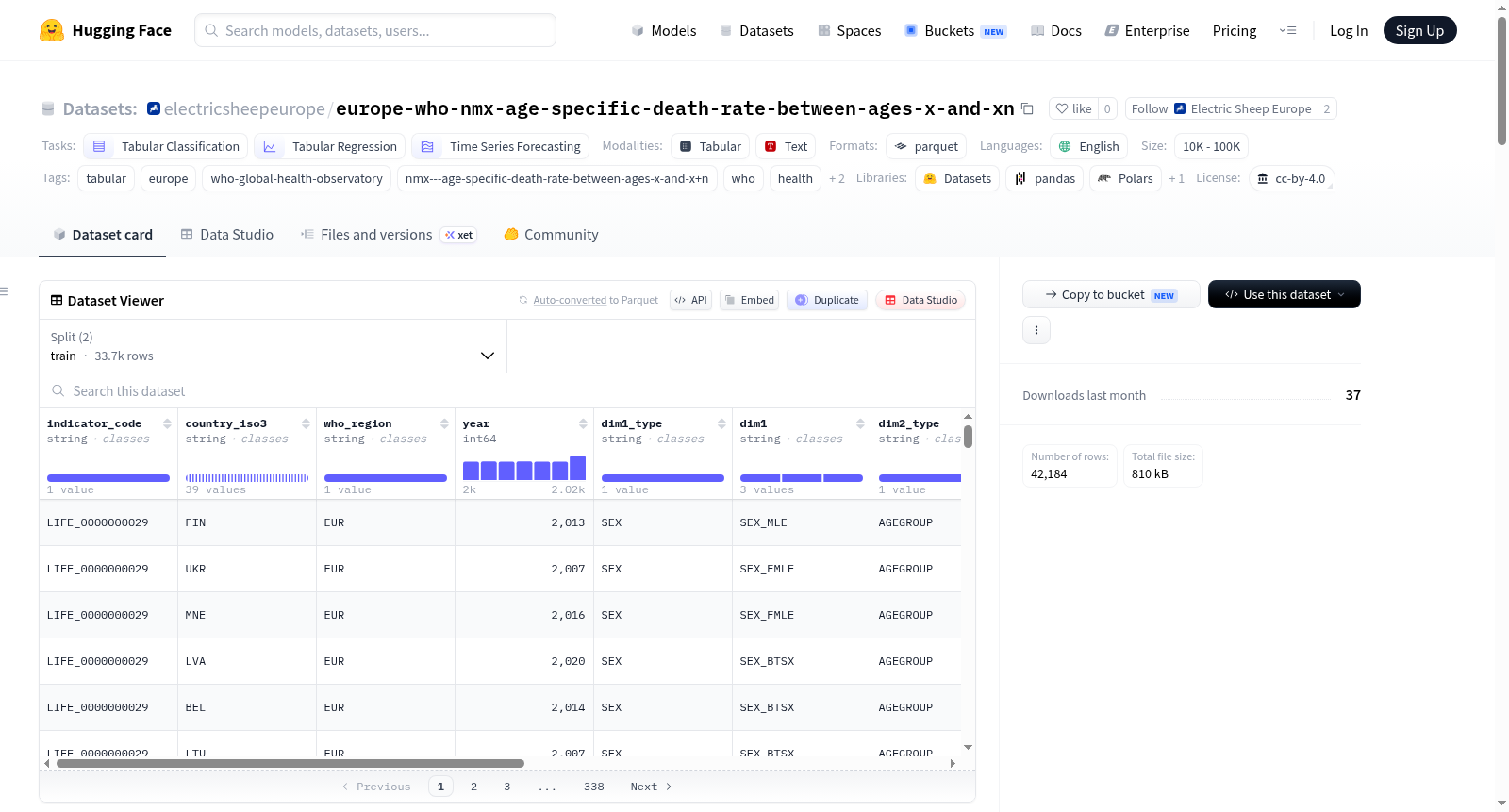Go to page 338 of the table
Screen dimensions: 1509x812
click(594, 787)
